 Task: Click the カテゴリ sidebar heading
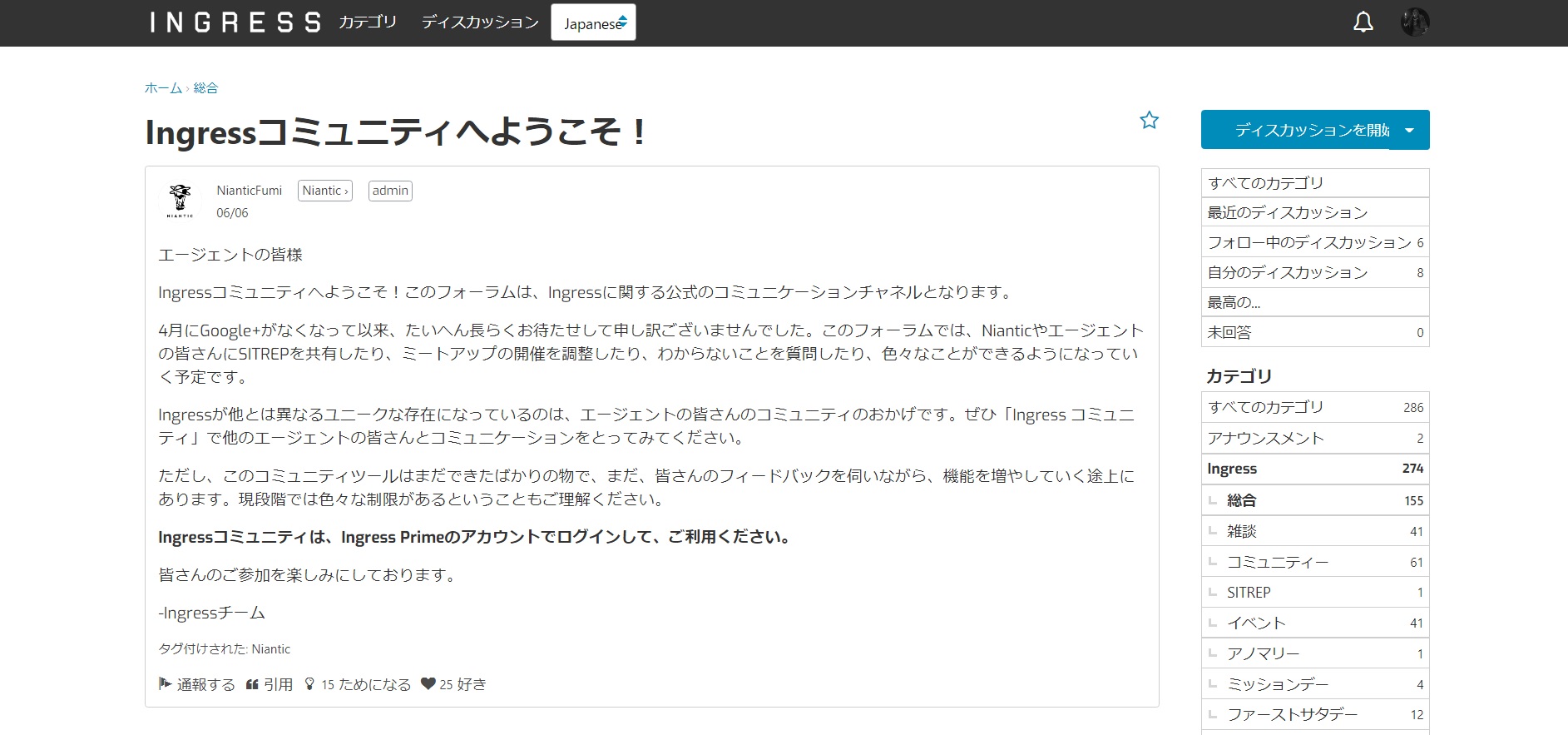[x=1239, y=376]
